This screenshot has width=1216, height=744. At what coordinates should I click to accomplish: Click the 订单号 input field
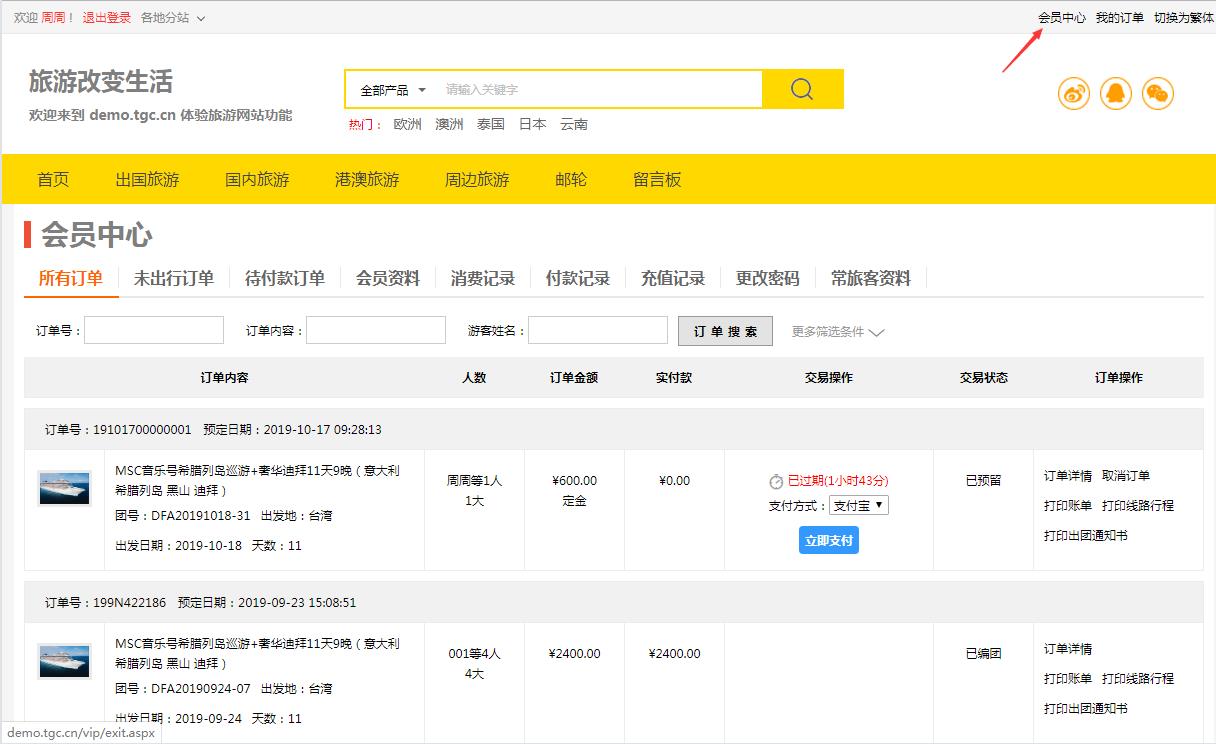(154, 330)
